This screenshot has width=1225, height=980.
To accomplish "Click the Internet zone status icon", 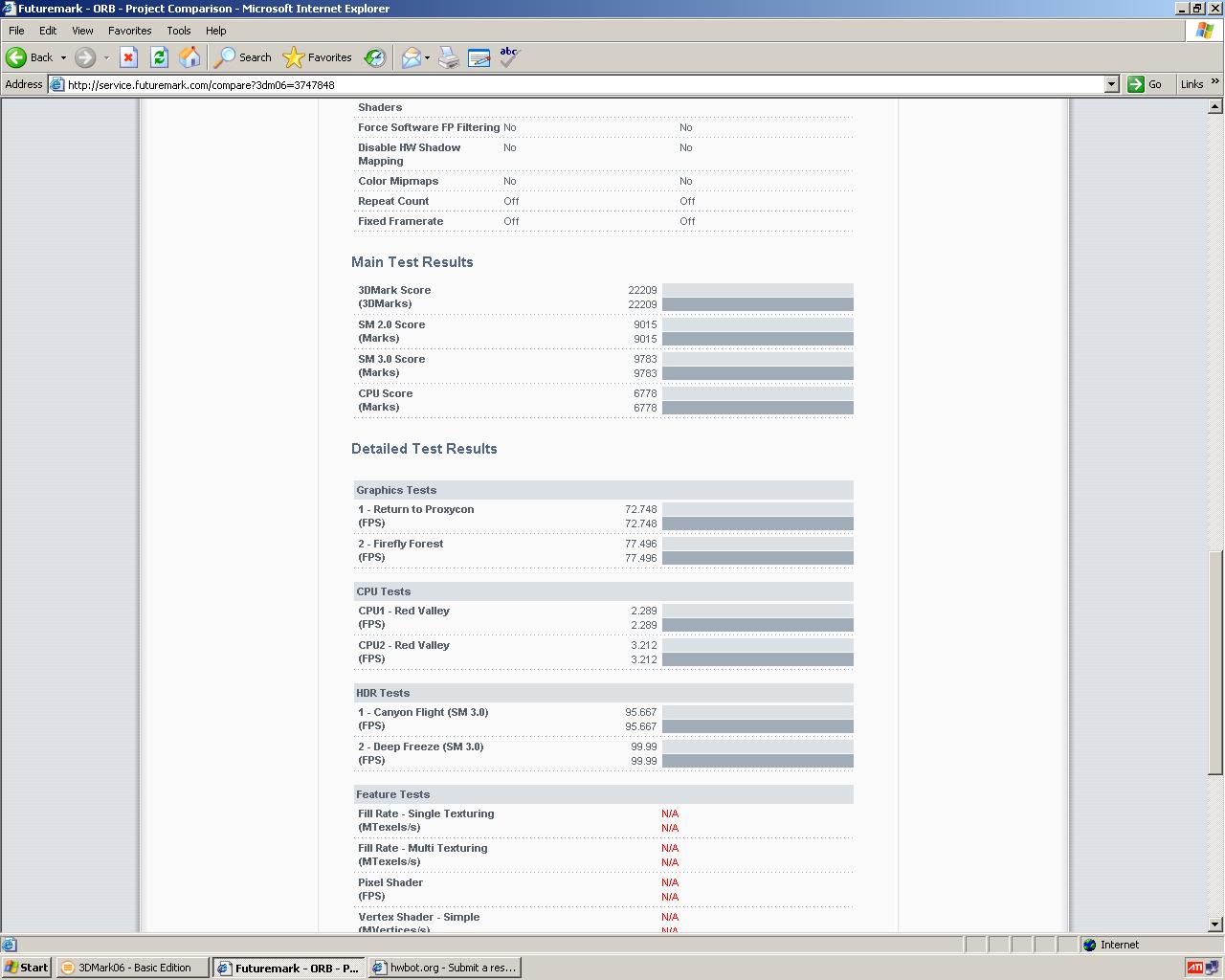I will (x=1089, y=945).
